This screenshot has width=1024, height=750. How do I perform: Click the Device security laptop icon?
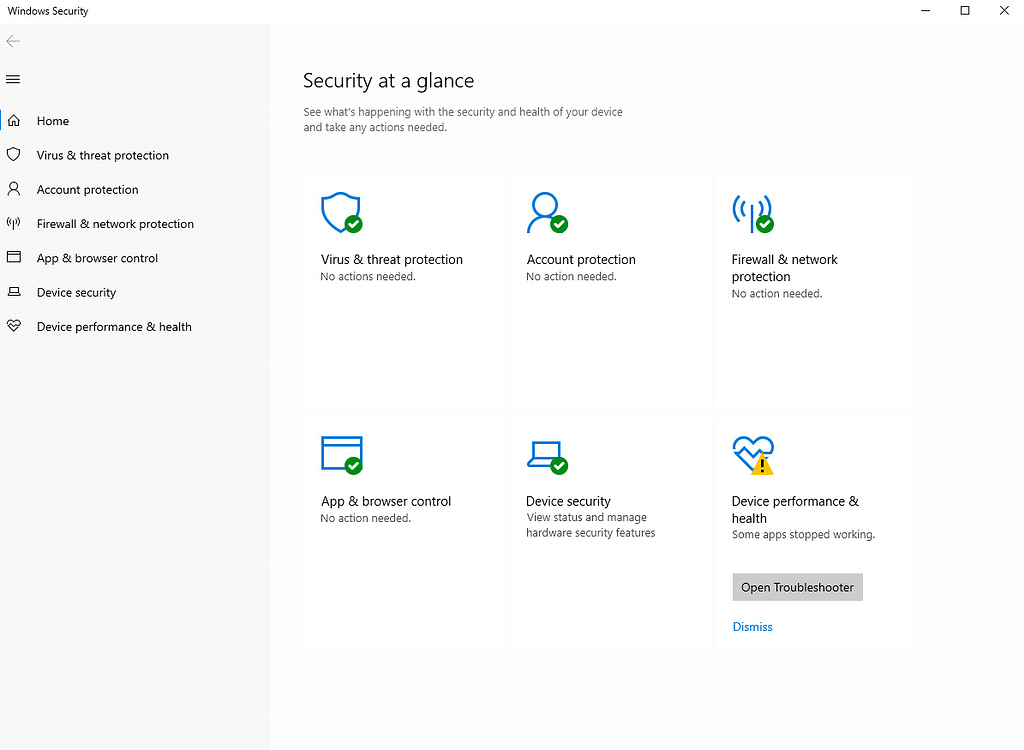click(x=546, y=455)
